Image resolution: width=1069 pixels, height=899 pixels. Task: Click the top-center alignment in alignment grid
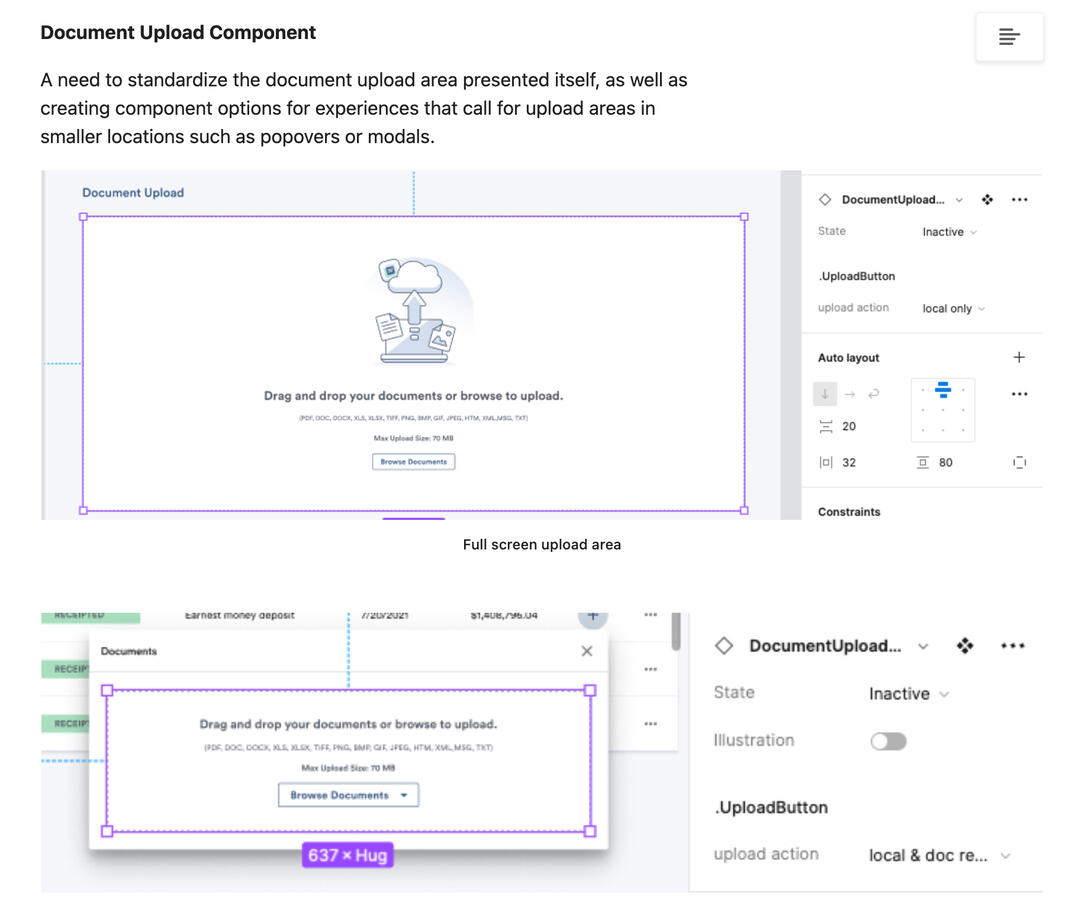(942, 390)
